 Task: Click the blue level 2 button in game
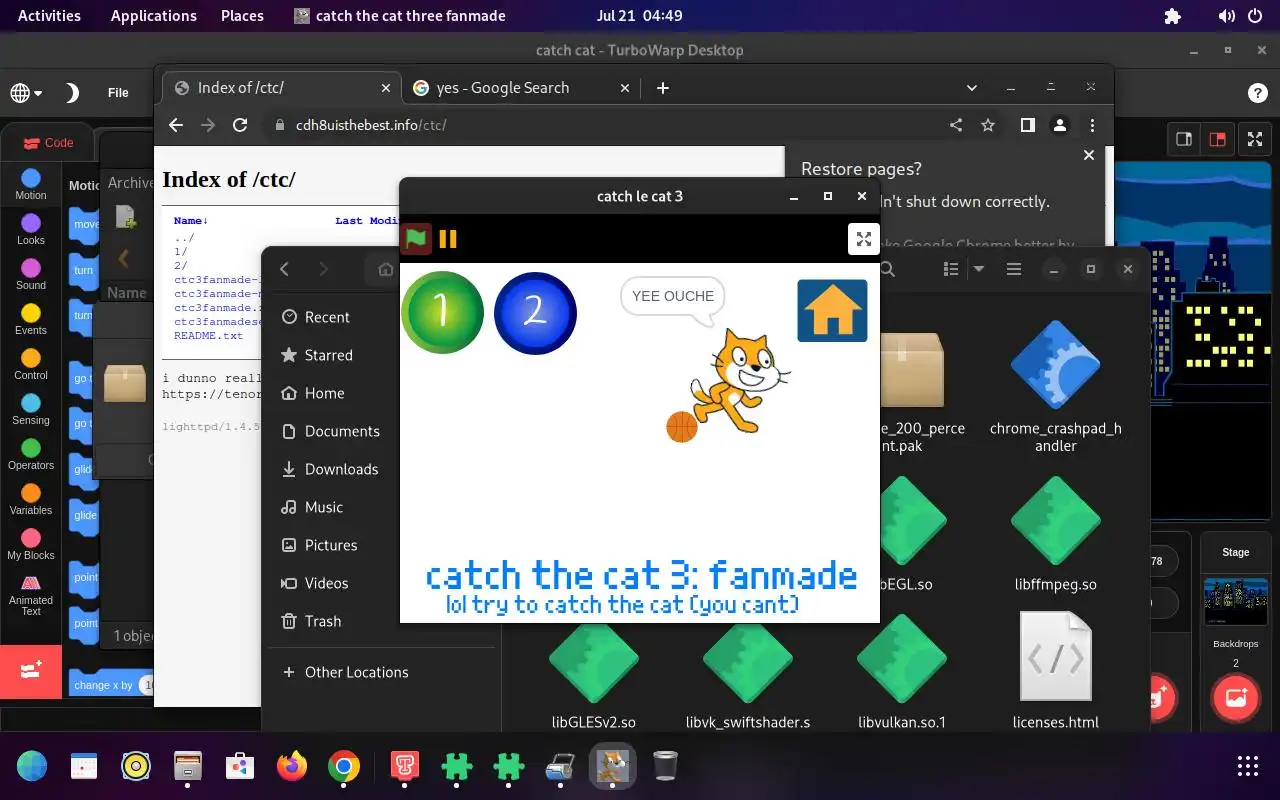pyautogui.click(x=535, y=313)
